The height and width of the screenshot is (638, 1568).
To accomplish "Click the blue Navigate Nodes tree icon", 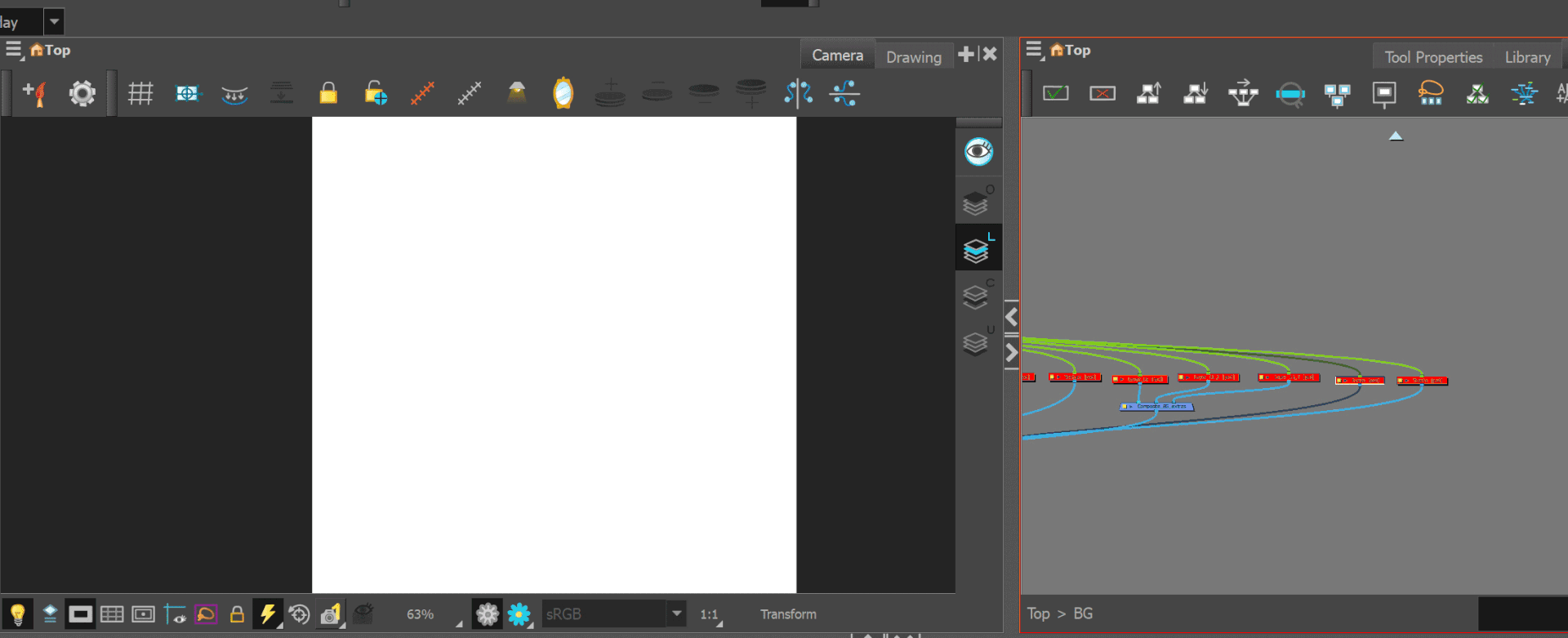I will pos(1337,95).
